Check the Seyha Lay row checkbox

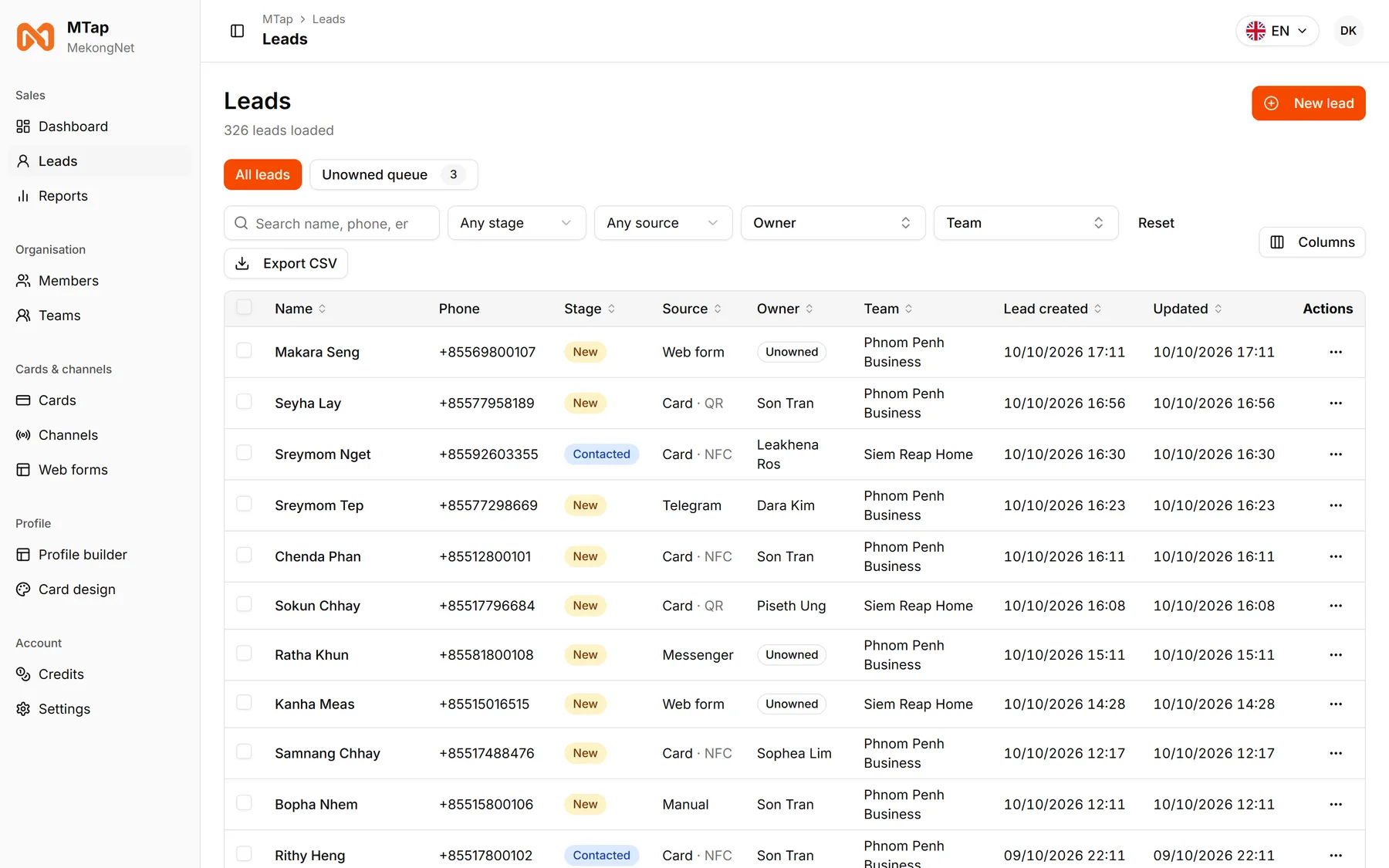click(244, 401)
